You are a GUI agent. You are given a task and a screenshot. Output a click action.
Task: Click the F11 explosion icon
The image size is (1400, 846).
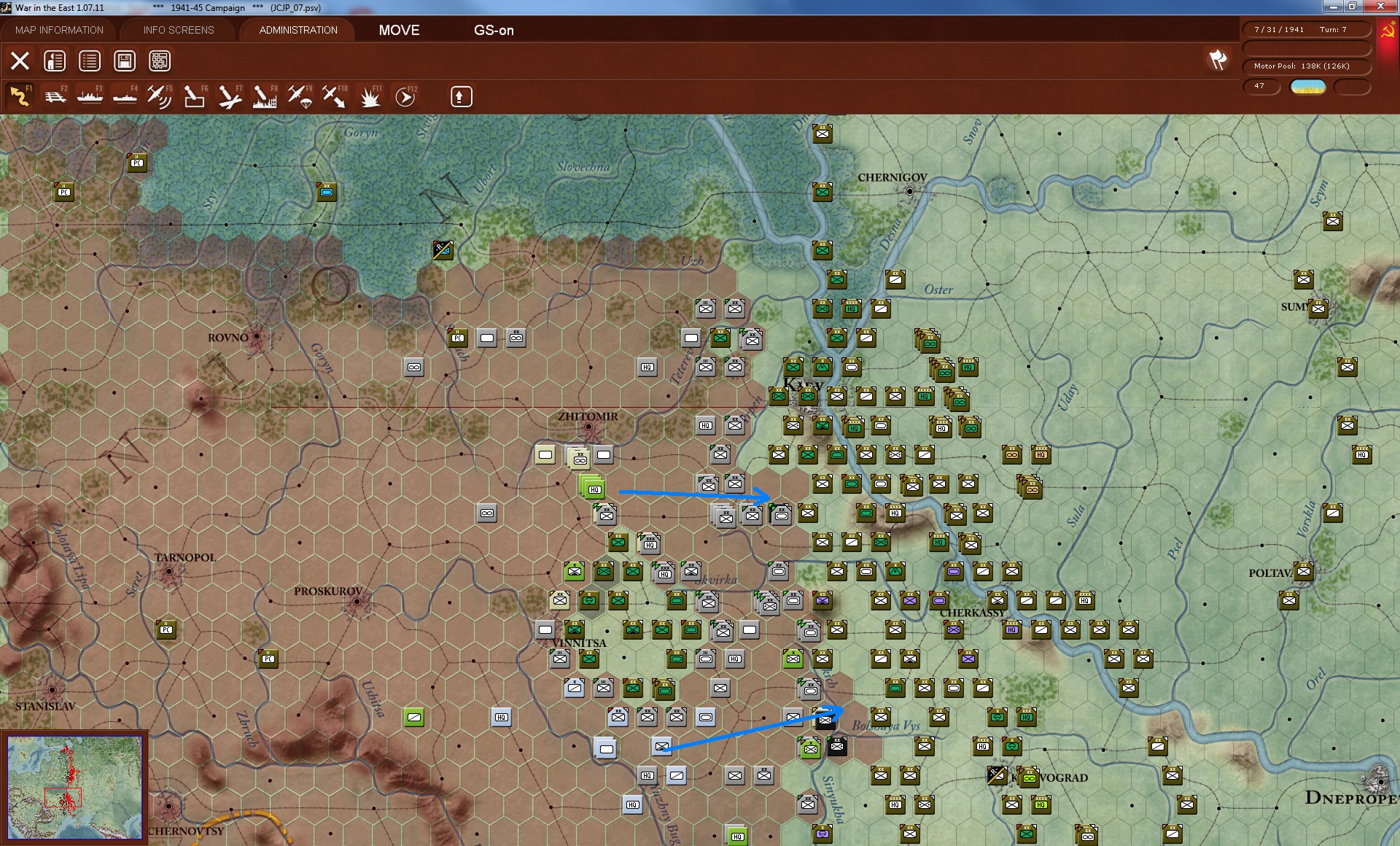370,96
